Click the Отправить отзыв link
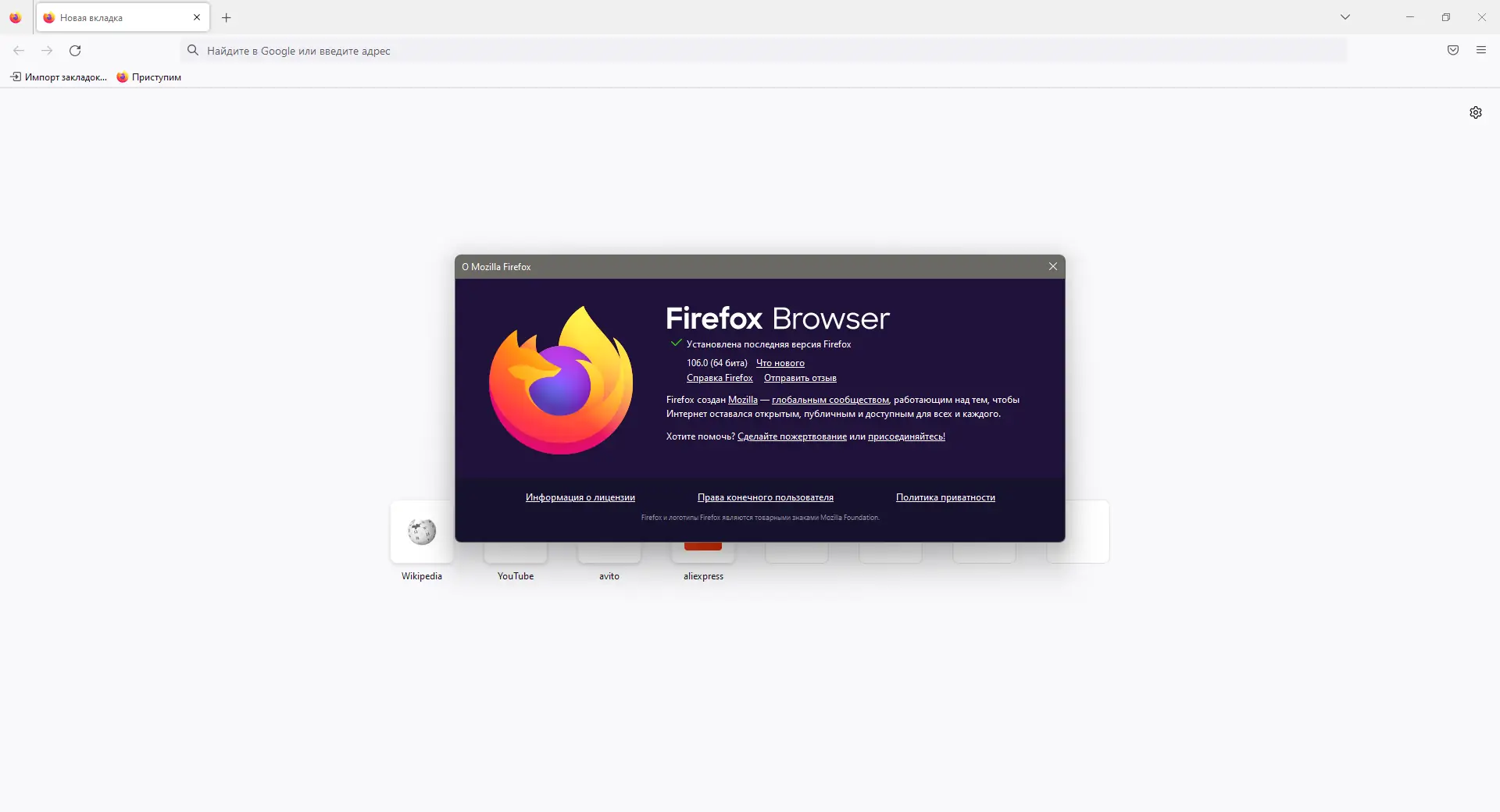This screenshot has height=812, width=1500. (800, 378)
